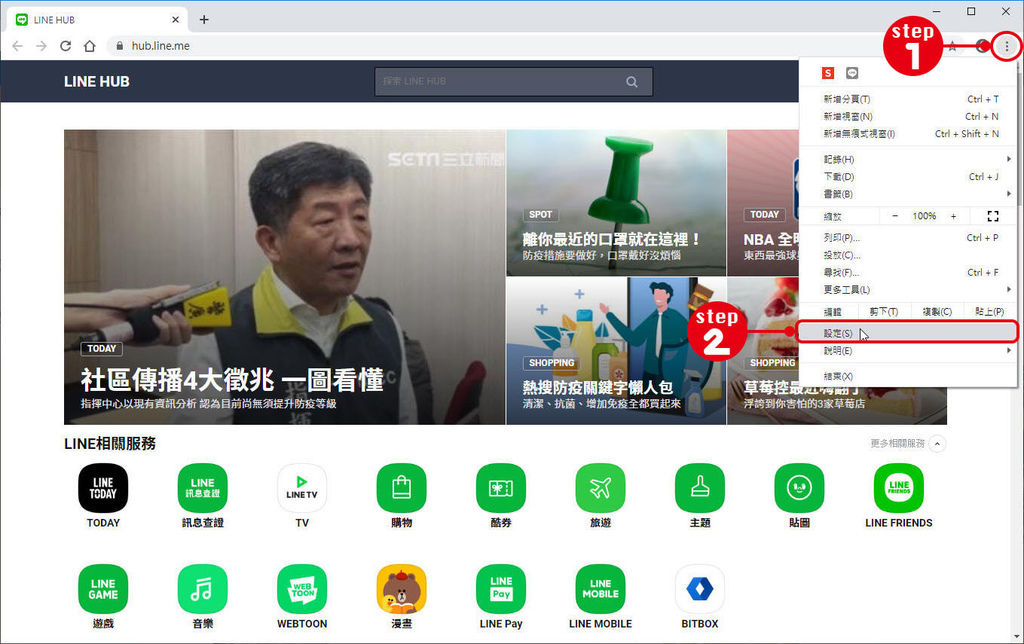
Task: Open the 貼圖 sticker icon
Action: pos(799,488)
